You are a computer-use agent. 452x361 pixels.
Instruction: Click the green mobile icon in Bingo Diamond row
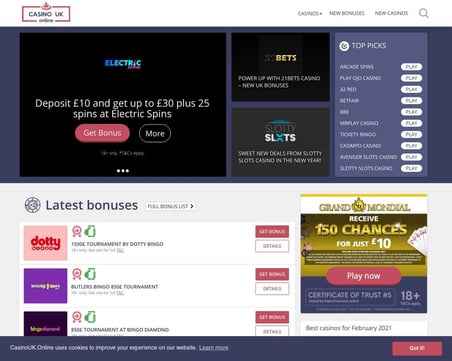pos(90,317)
